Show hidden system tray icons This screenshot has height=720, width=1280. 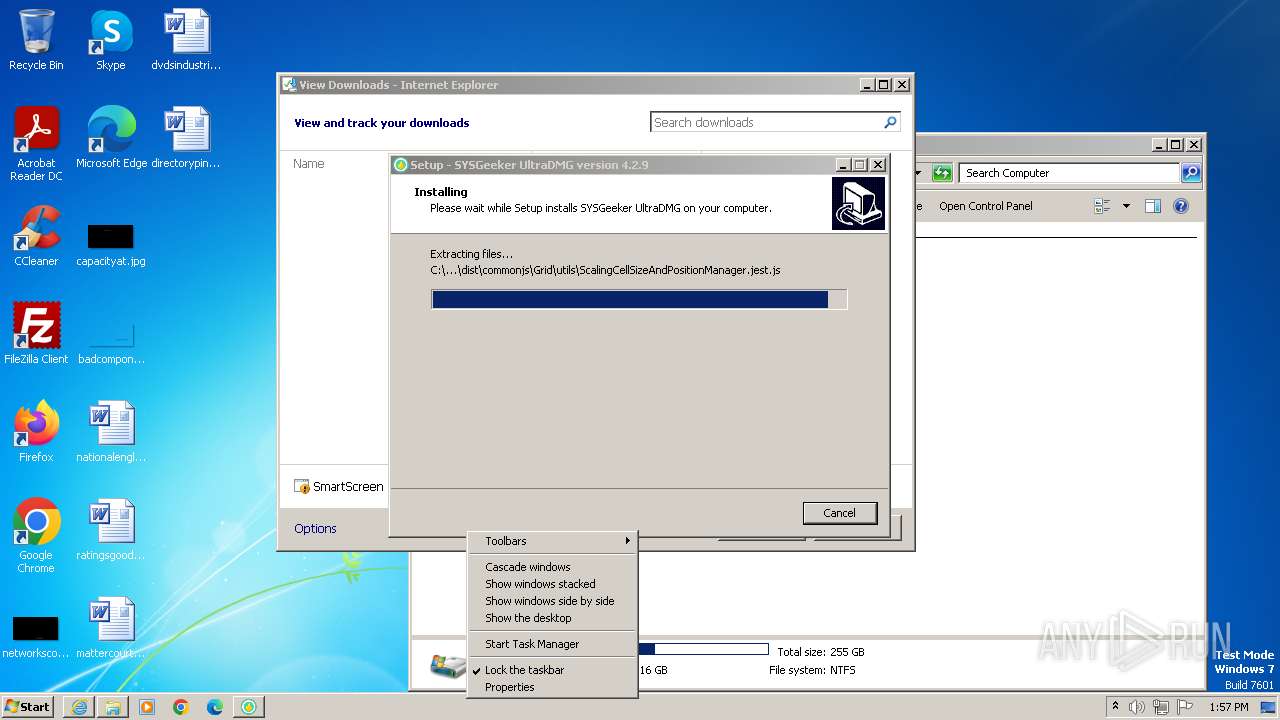click(1115, 707)
